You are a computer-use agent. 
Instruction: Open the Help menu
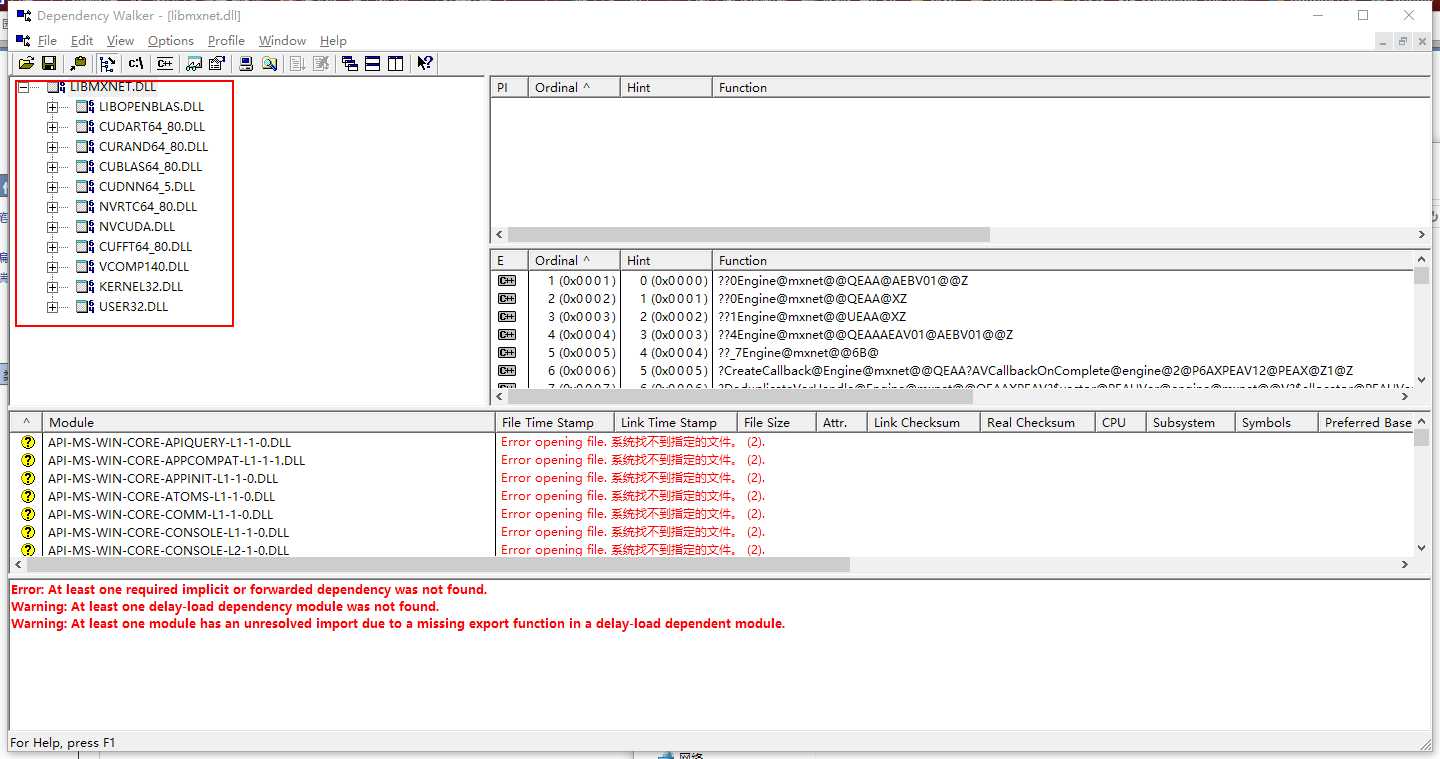[333, 41]
